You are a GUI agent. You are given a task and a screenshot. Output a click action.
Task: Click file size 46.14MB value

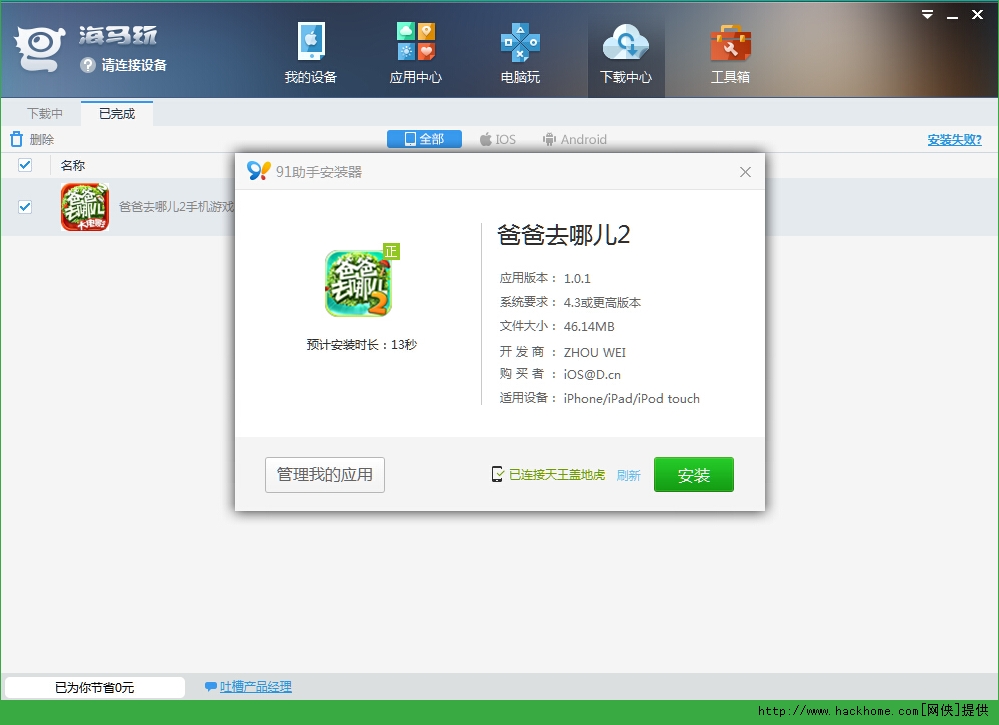point(589,327)
